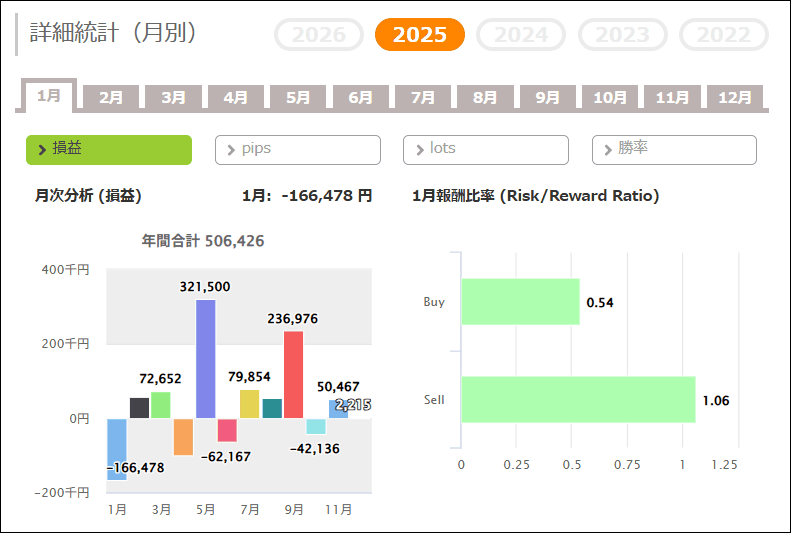Show the lots analysis view
This screenshot has height=533, width=791.
coord(486,150)
